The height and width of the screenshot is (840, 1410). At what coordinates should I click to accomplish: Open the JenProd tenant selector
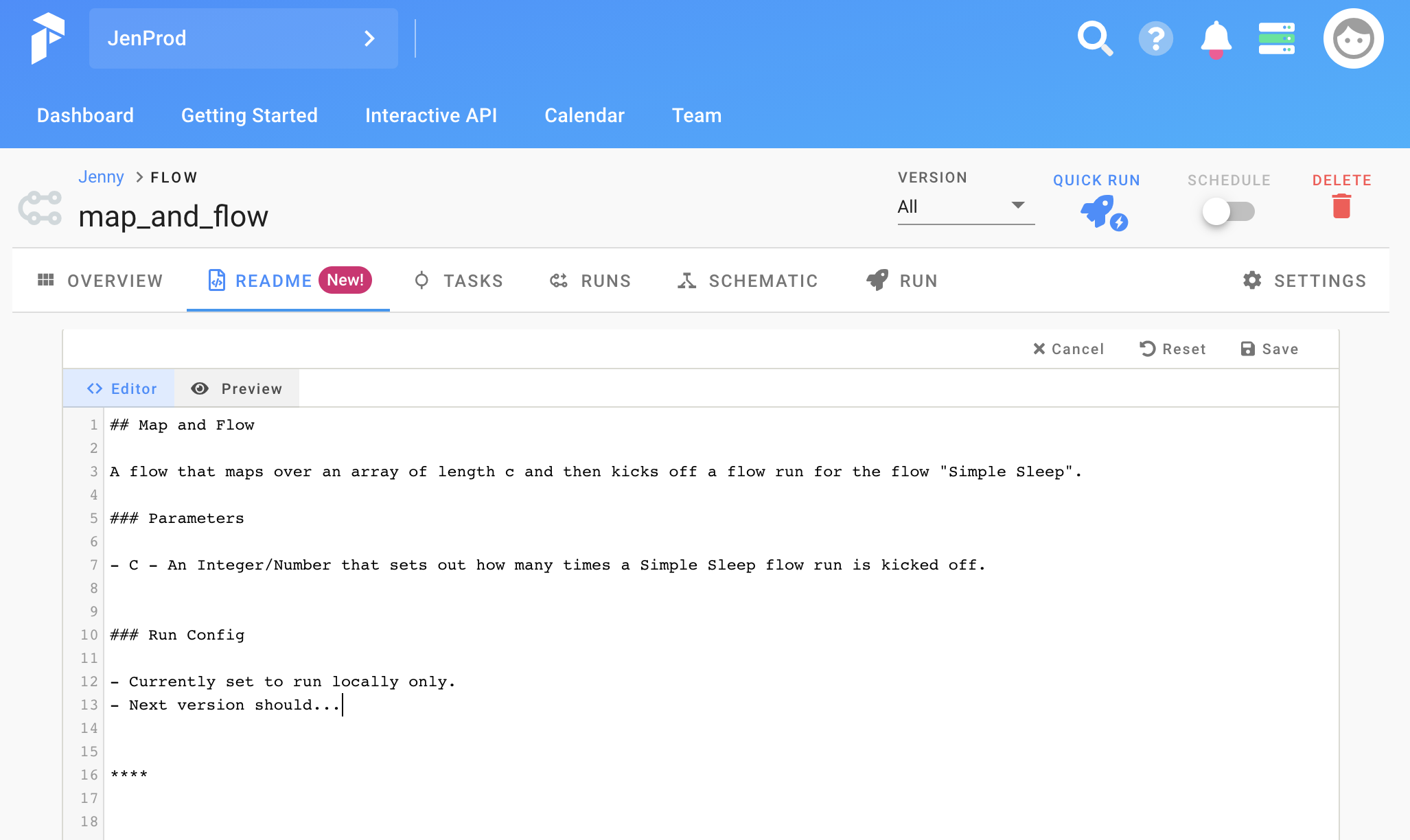[243, 38]
